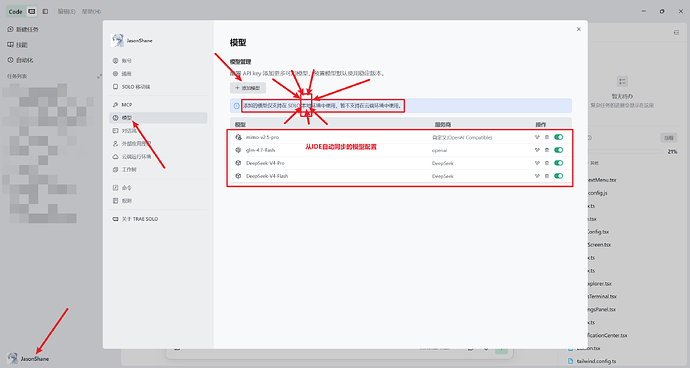This screenshot has width=690, height=368.
Task: Click the JasonShane avatar in settings sidebar
Action: pos(117,40)
